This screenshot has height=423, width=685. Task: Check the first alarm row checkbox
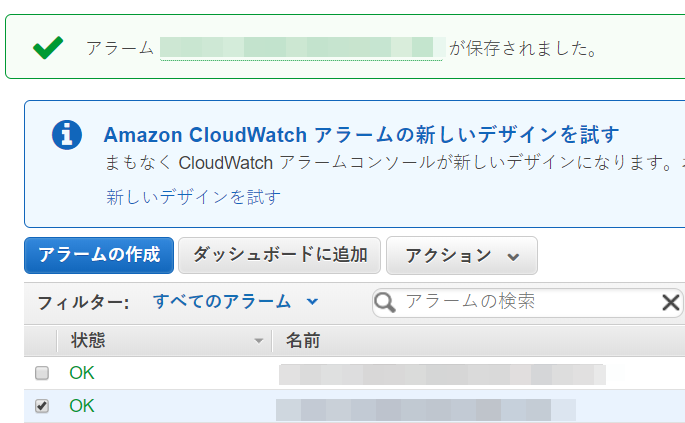[42, 374]
